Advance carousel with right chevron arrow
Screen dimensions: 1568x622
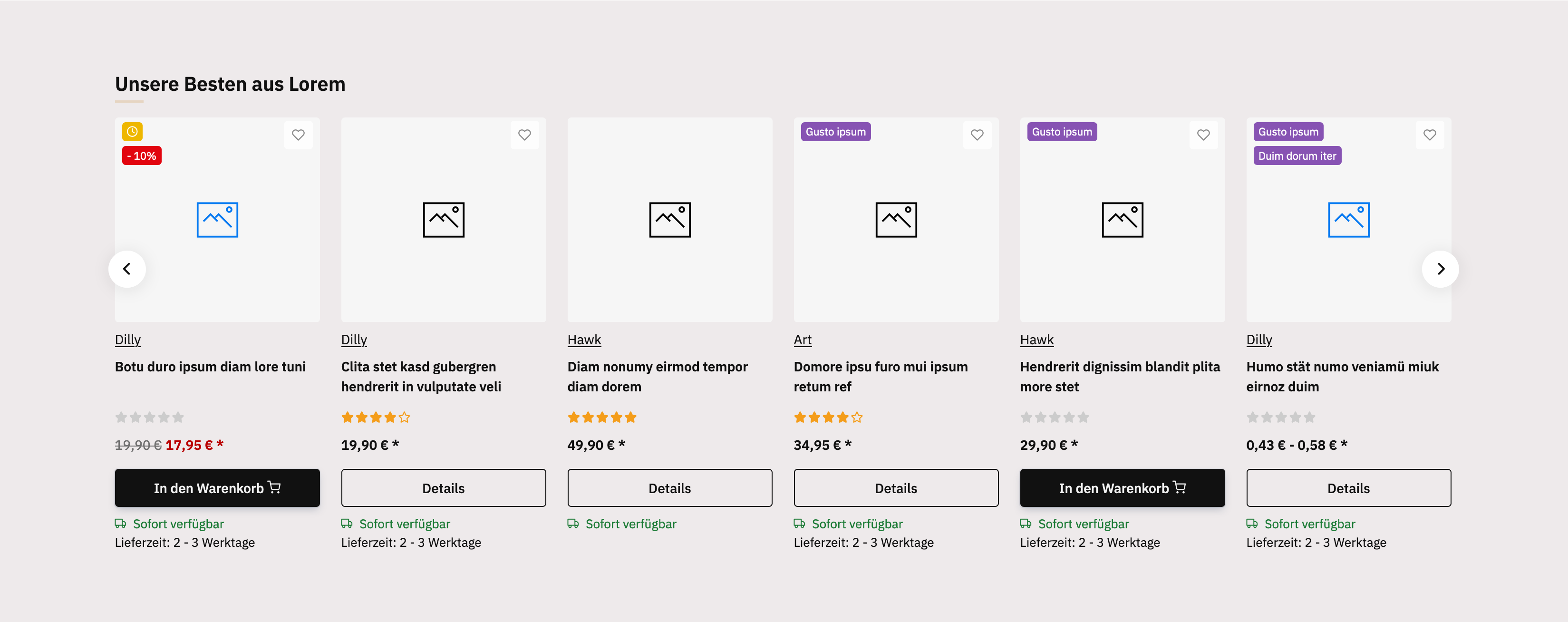click(1440, 268)
